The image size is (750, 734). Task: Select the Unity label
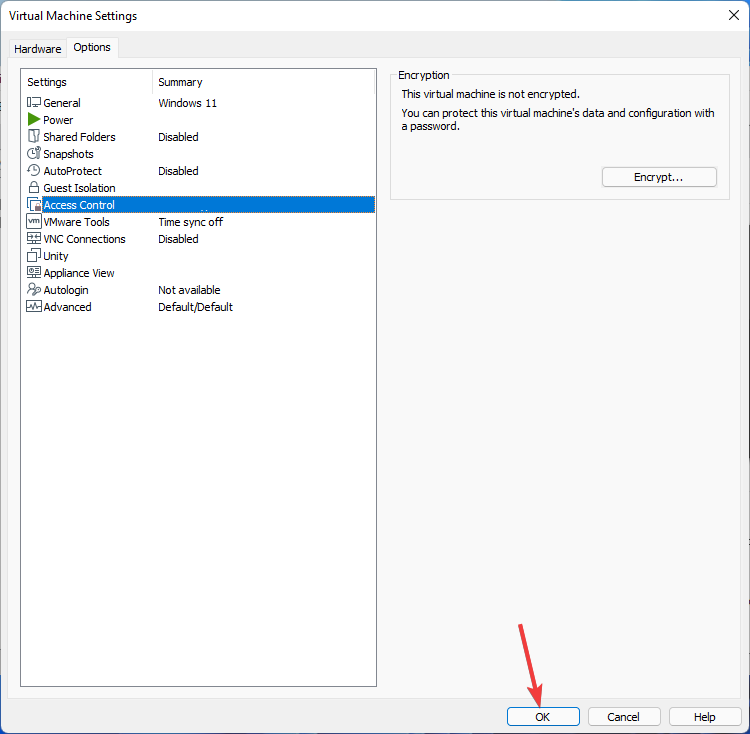pos(56,256)
